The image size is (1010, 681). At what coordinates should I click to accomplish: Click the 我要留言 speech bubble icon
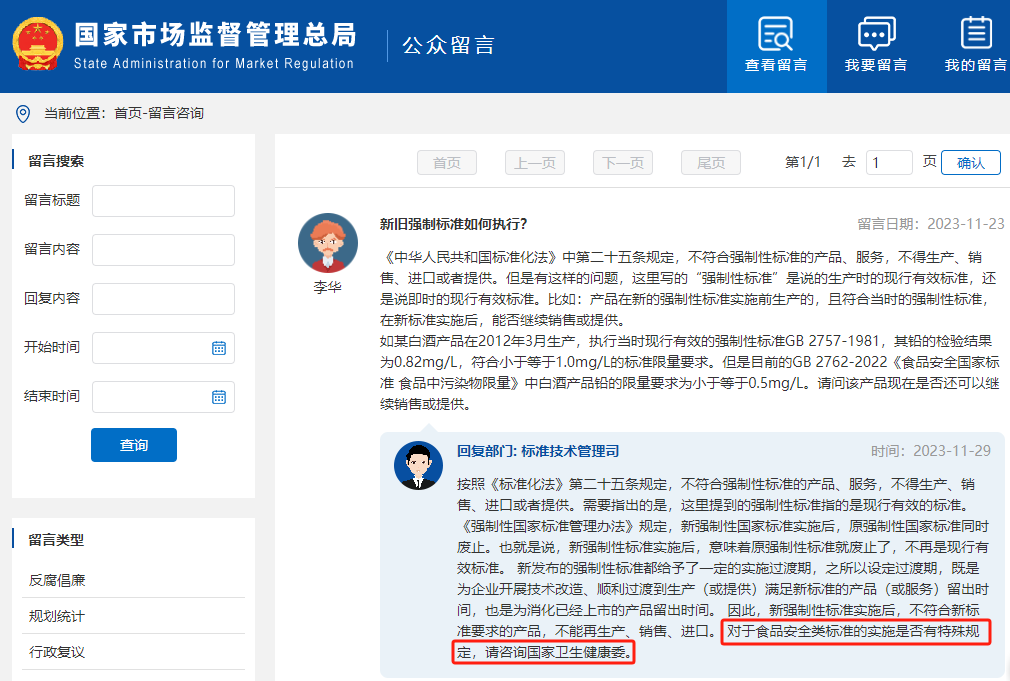click(x=875, y=34)
